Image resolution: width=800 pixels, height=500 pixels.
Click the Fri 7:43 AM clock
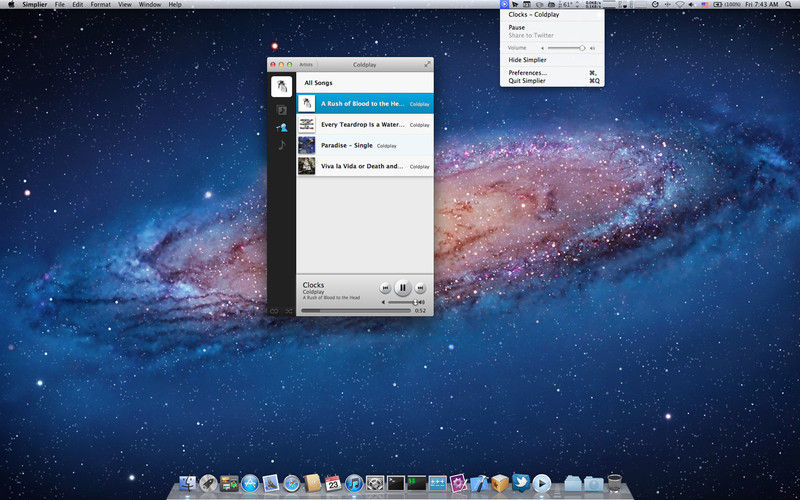[x=761, y=4]
